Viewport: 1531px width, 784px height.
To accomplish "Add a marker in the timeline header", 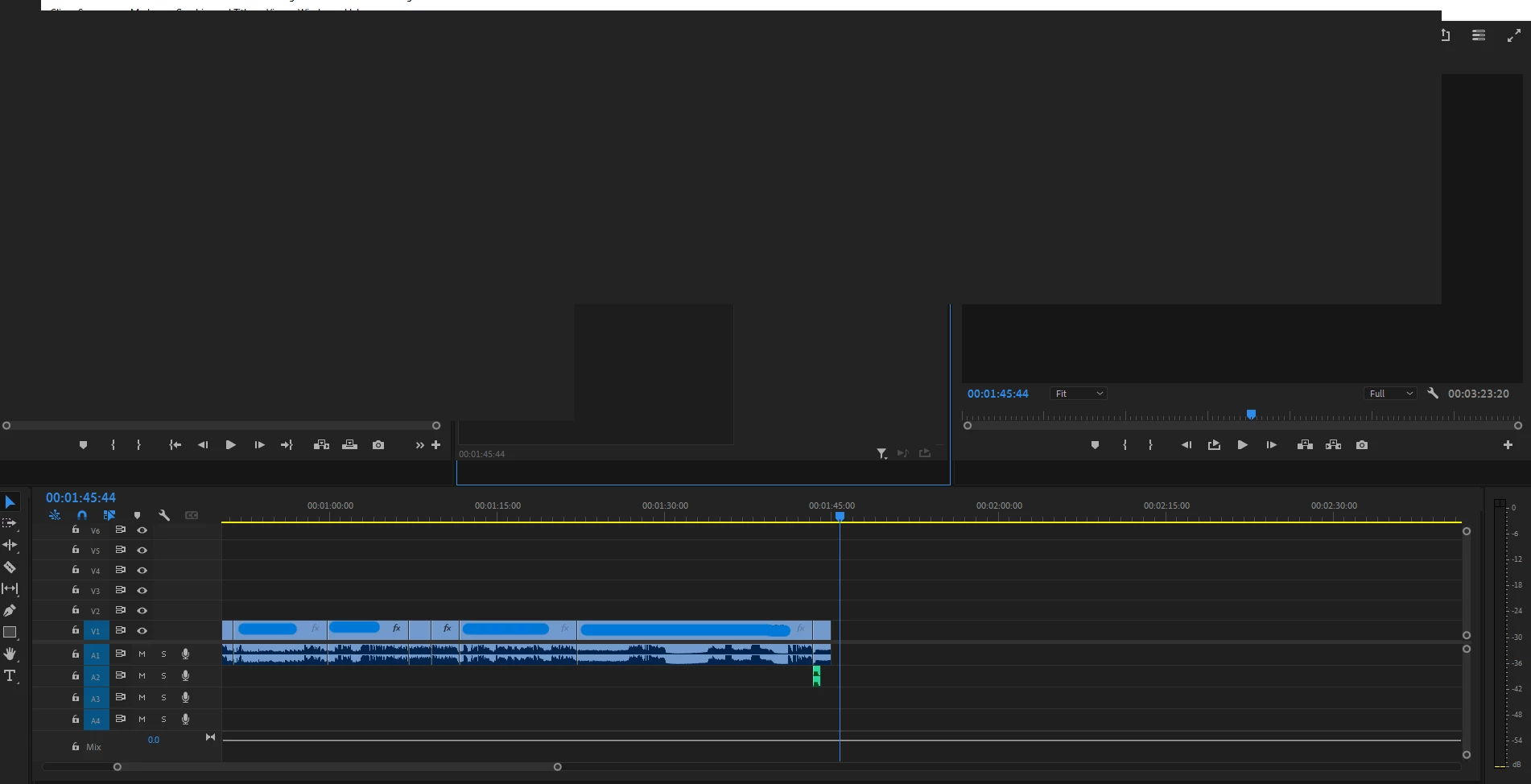I will click(137, 515).
